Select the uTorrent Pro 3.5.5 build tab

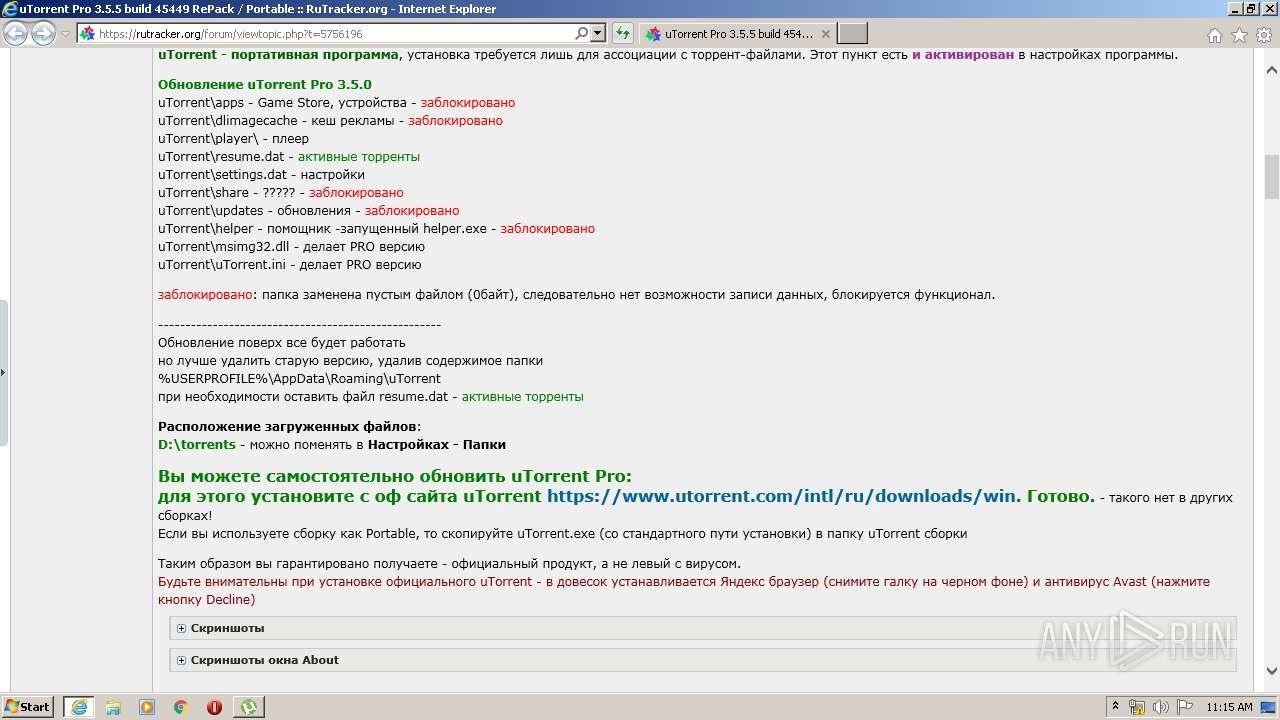(x=738, y=34)
